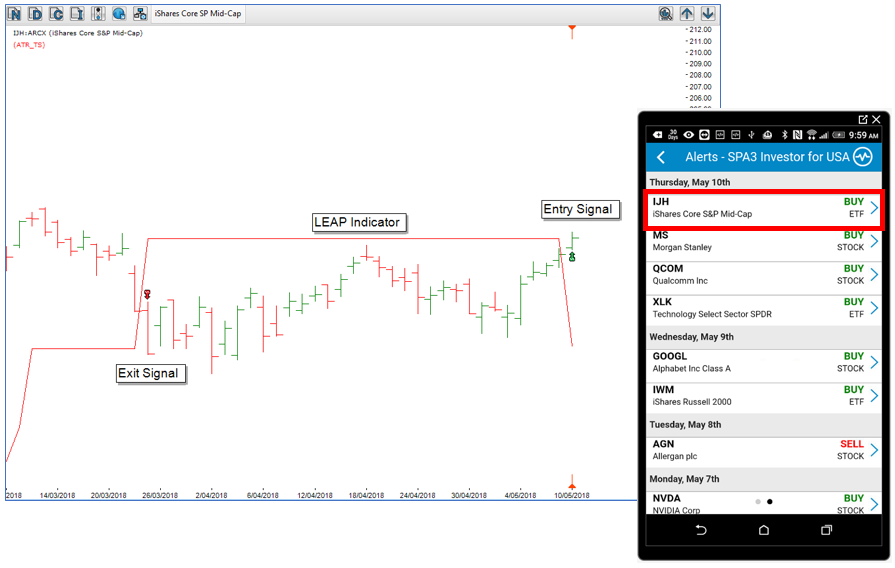Close the phone emulator window
Viewport: 895px width, 568px height.
876,119
